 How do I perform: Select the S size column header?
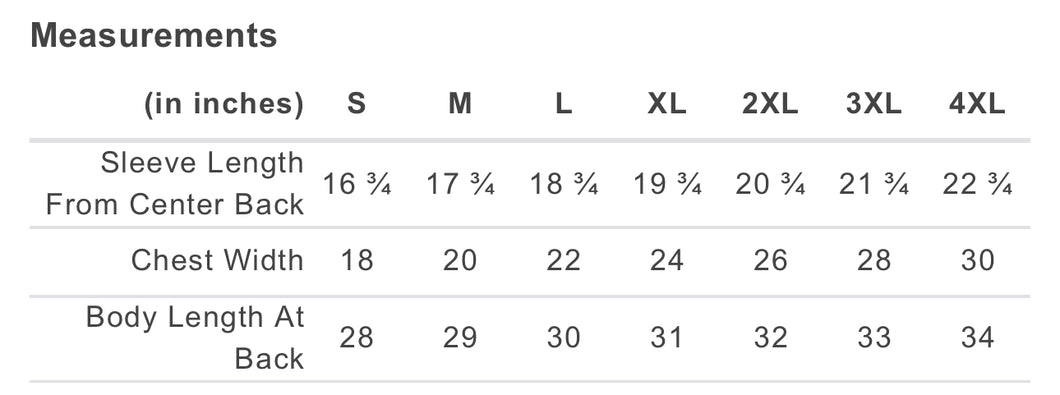click(x=356, y=104)
